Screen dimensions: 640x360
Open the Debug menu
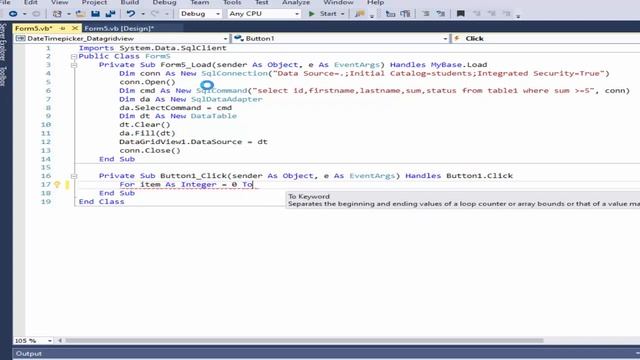pos(164,2)
